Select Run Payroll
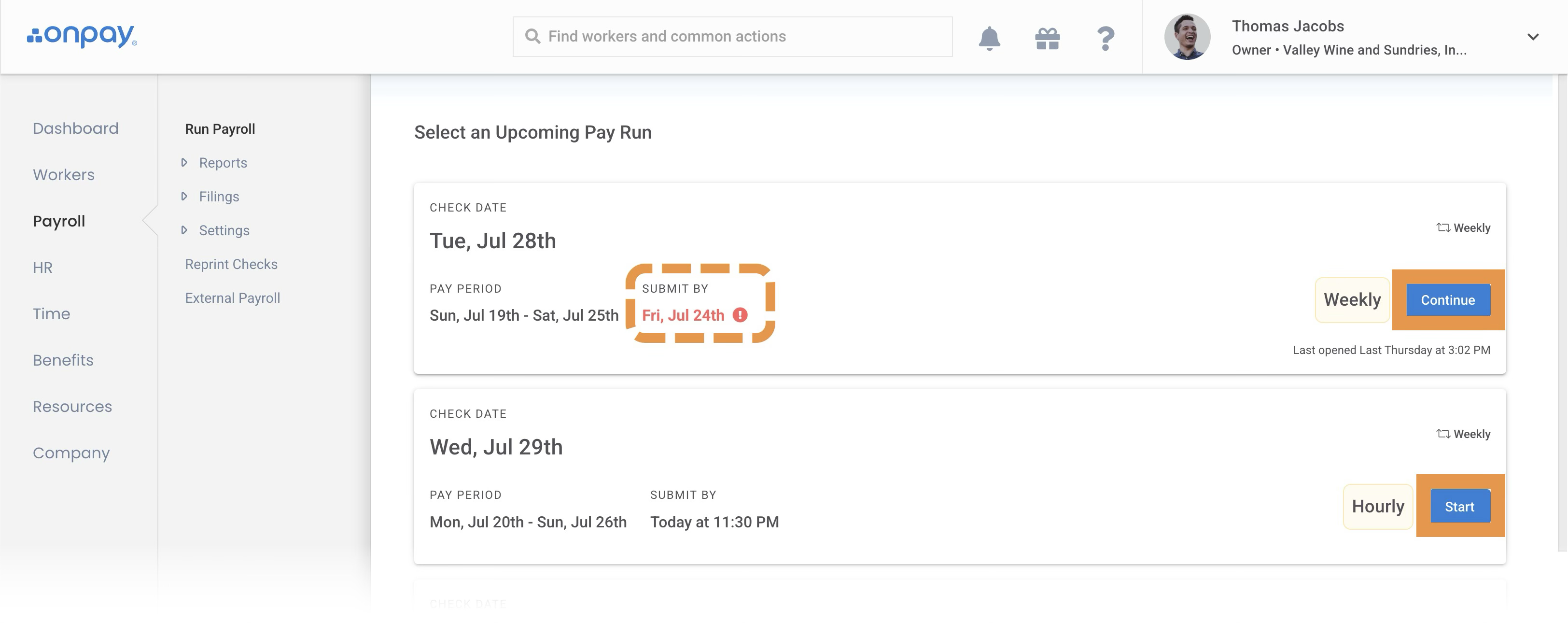 pos(220,129)
